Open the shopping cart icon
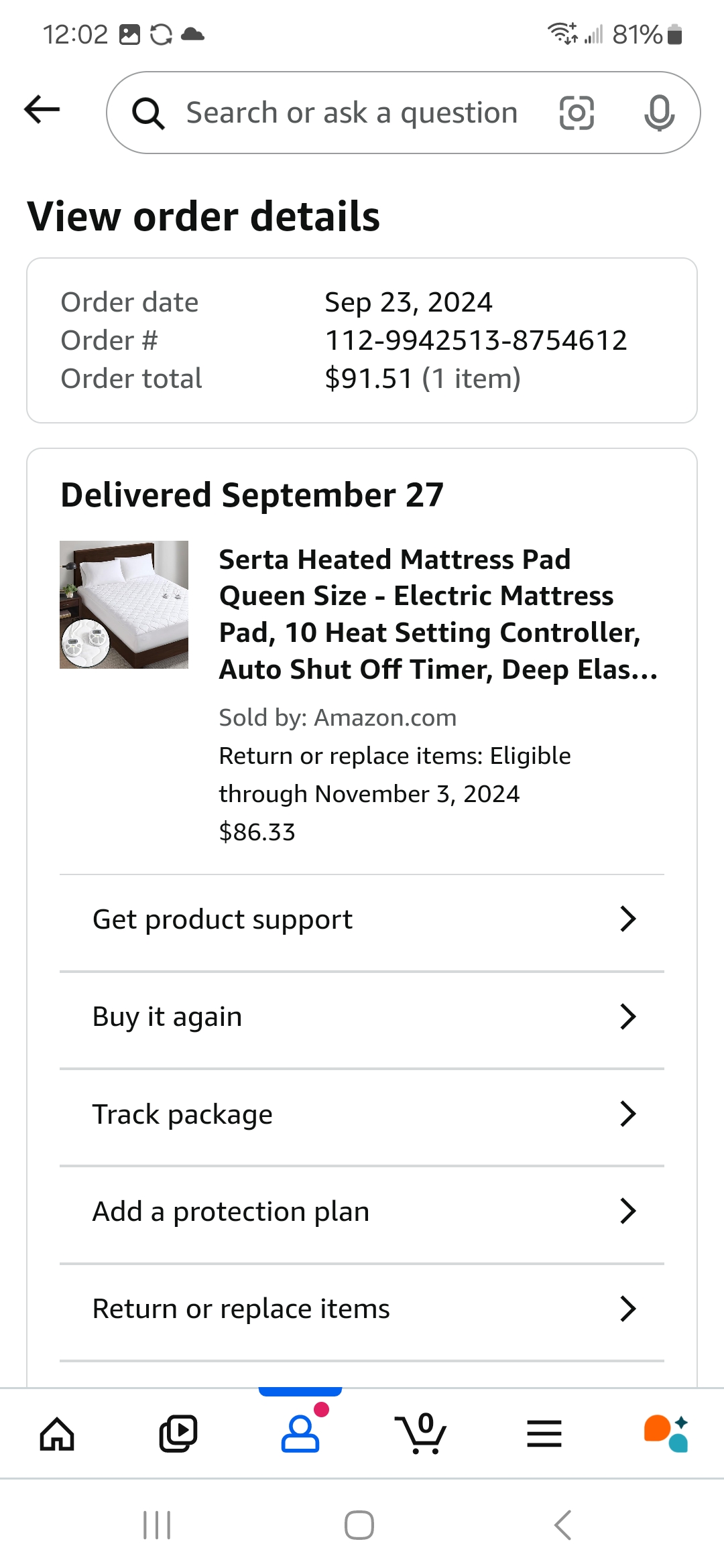The width and height of the screenshot is (724, 1568). [x=422, y=1434]
